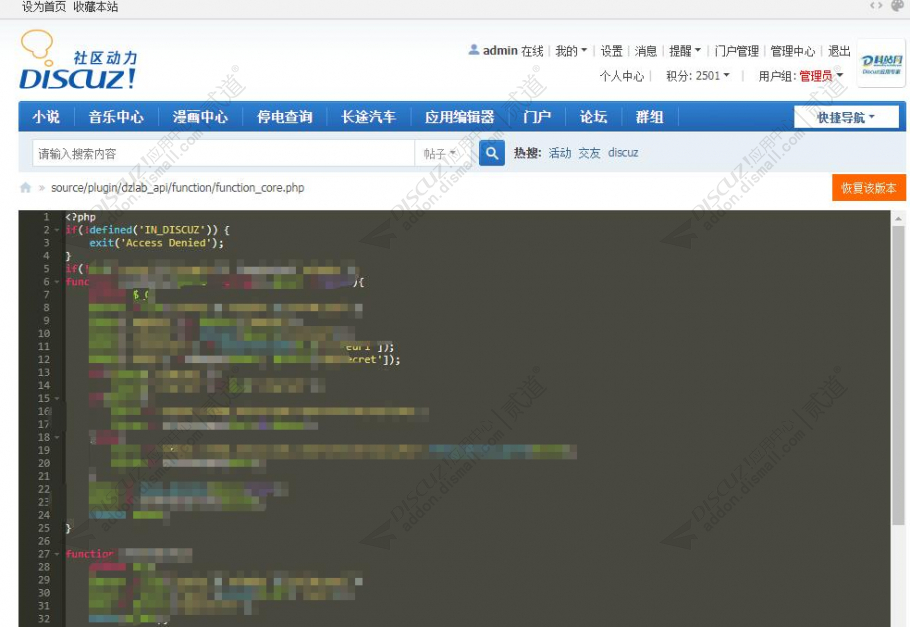
Task: Open the 门户 nav tab
Action: 537,117
